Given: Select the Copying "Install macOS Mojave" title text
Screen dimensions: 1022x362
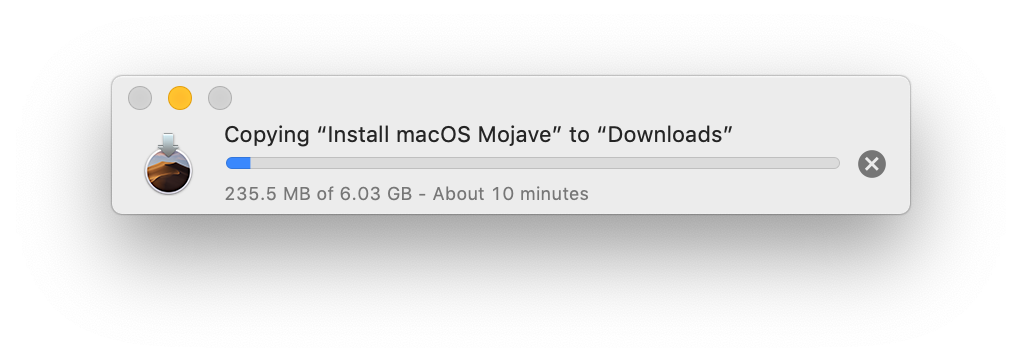Looking at the screenshot, I should tap(394, 135).
